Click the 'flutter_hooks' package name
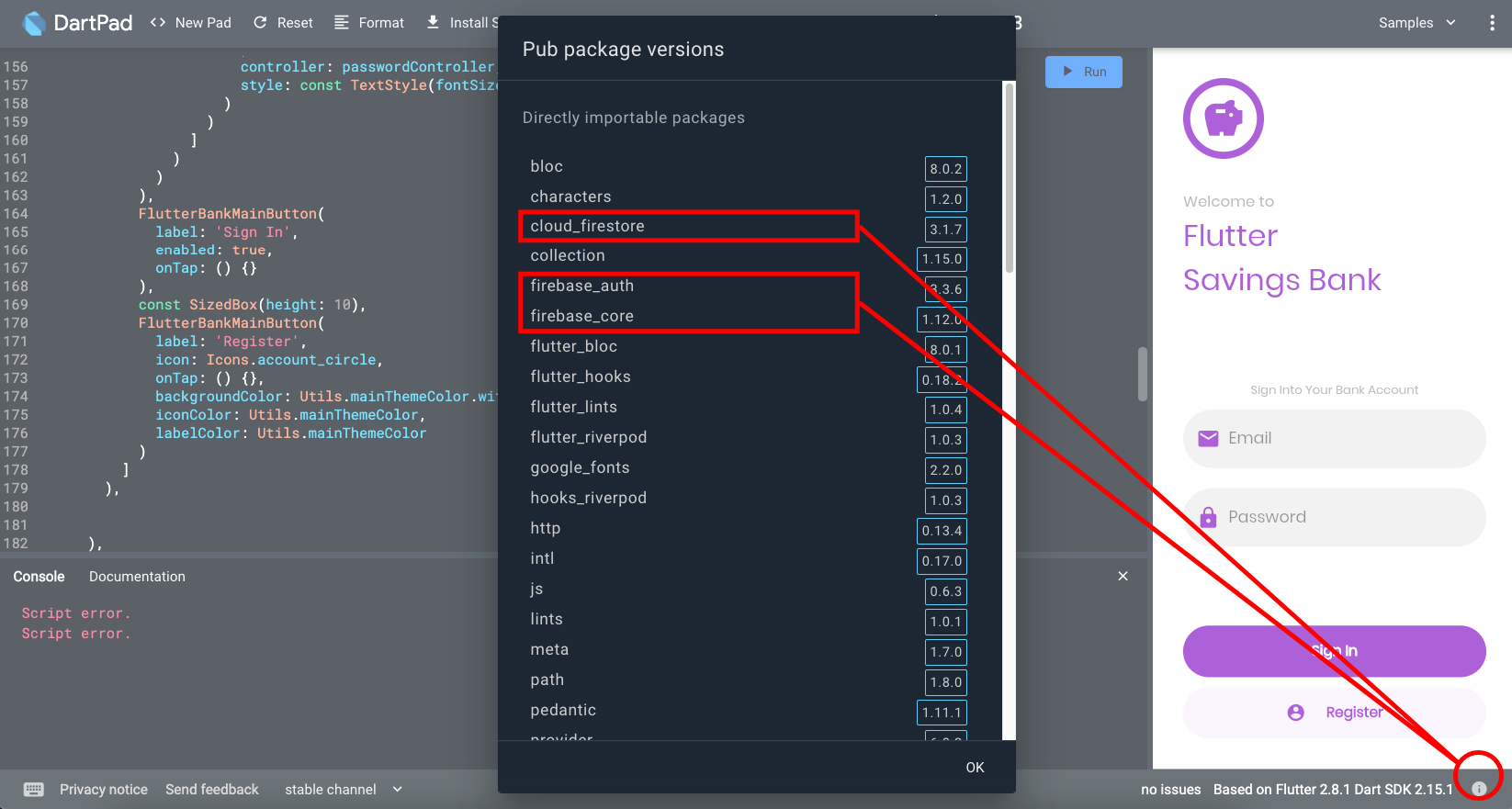 pos(581,376)
